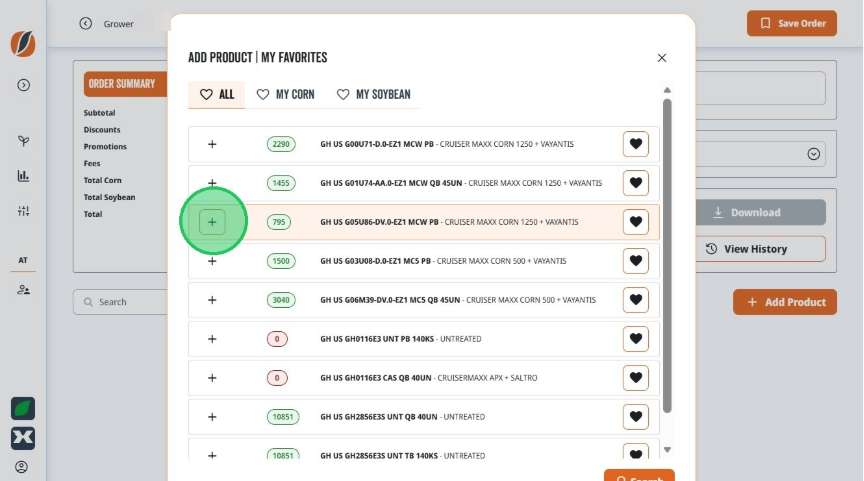Switch to the My Corn tab

coord(285,95)
